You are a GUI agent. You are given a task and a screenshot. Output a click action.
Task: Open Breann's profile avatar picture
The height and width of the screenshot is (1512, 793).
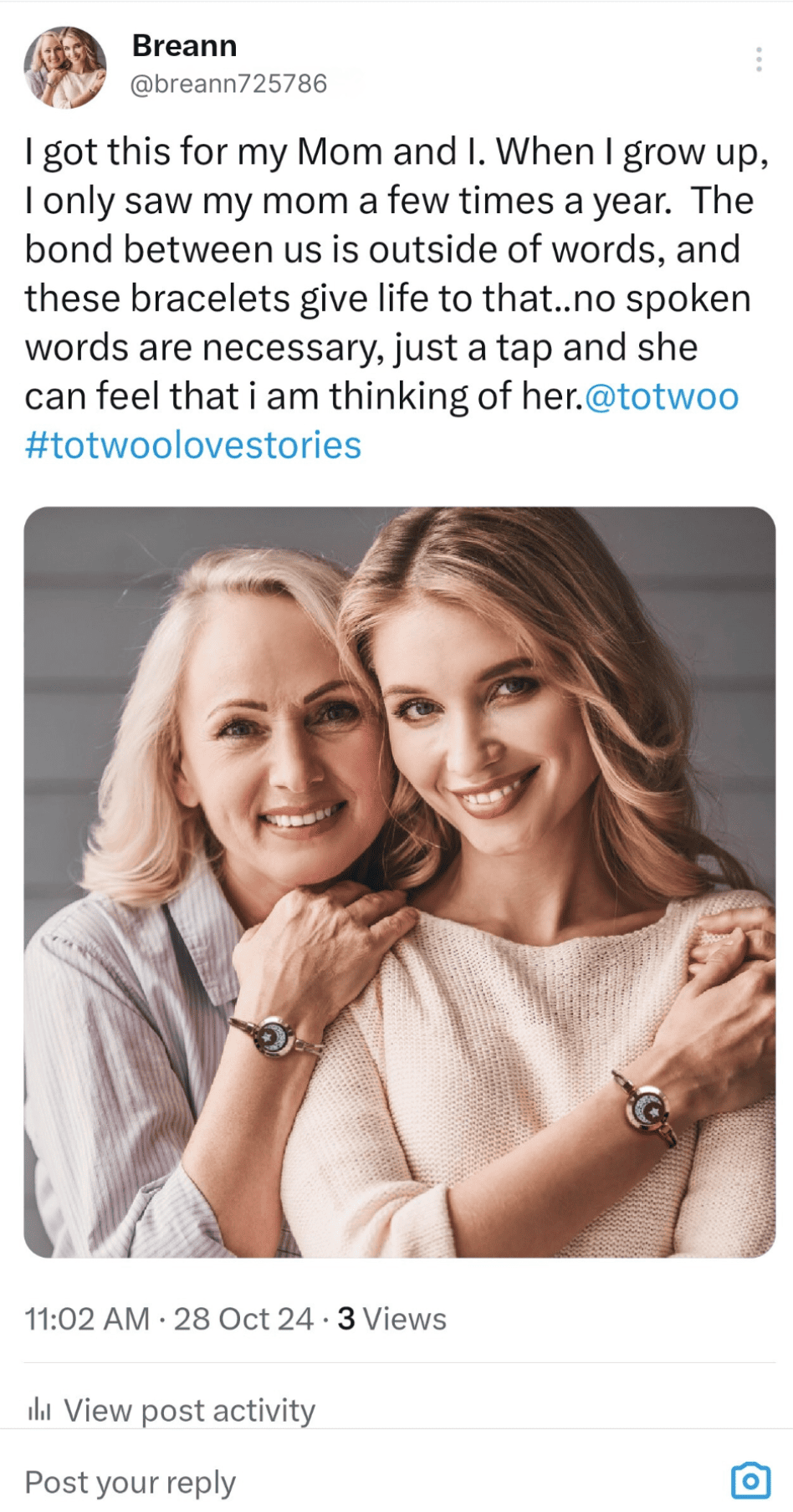coord(65,67)
